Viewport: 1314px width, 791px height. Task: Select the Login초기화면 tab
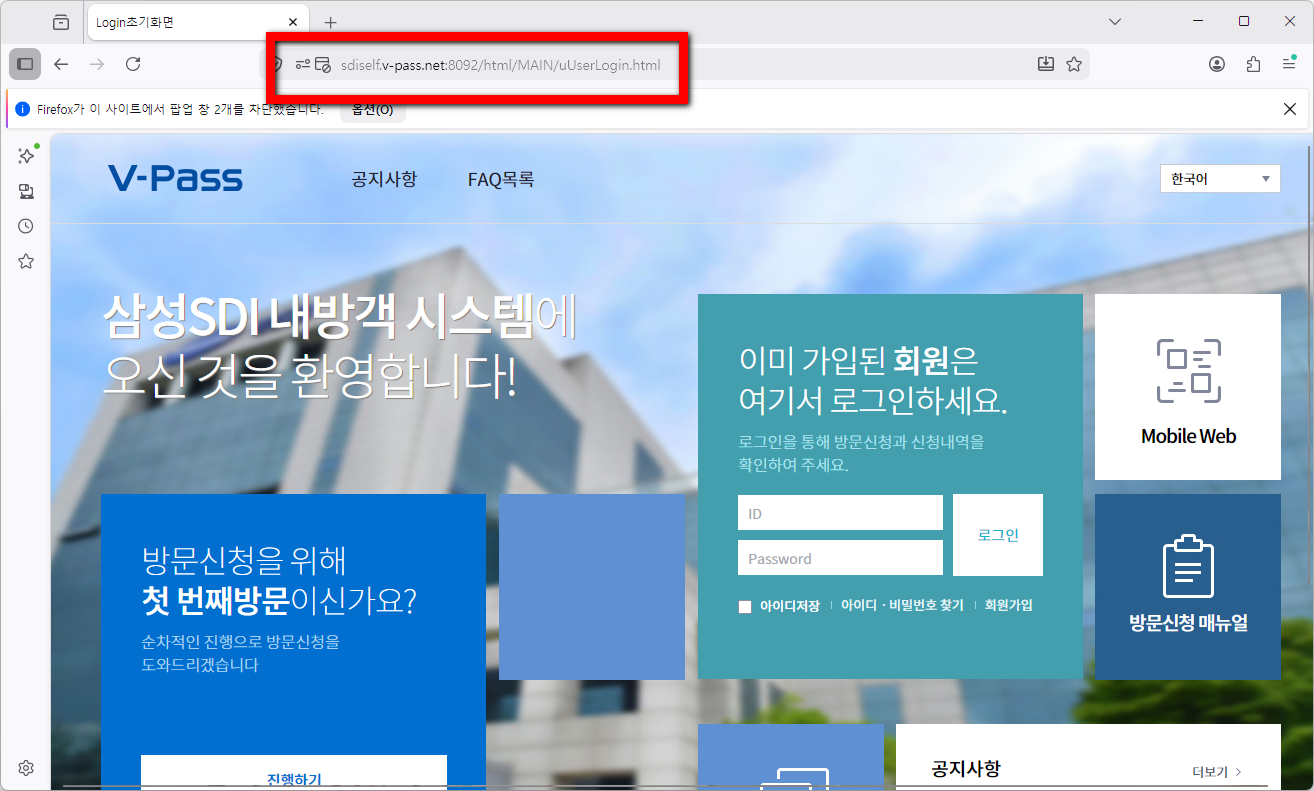(x=198, y=22)
